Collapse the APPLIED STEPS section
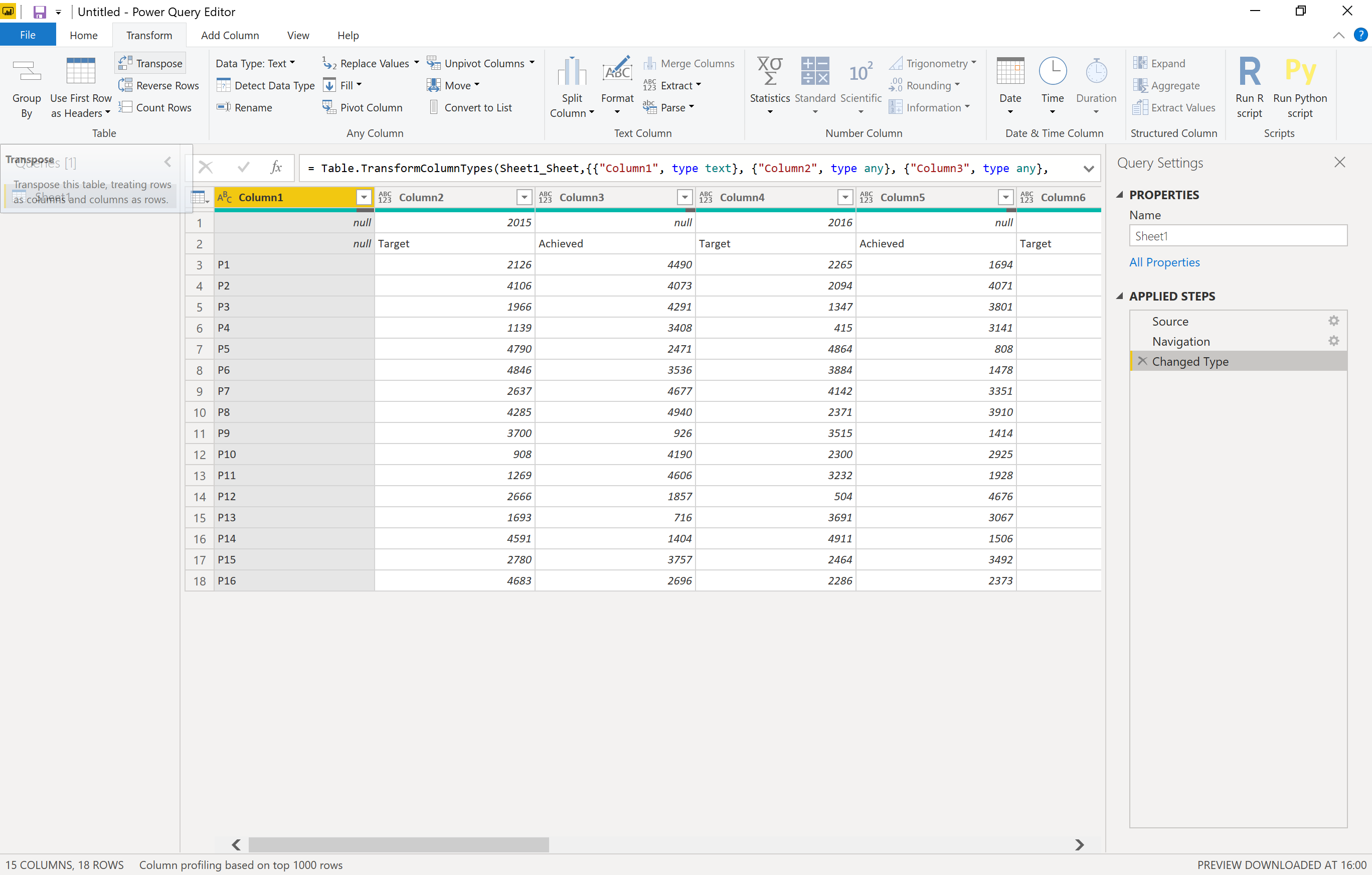Screen dimensions: 1372x875 [x=1119, y=296]
